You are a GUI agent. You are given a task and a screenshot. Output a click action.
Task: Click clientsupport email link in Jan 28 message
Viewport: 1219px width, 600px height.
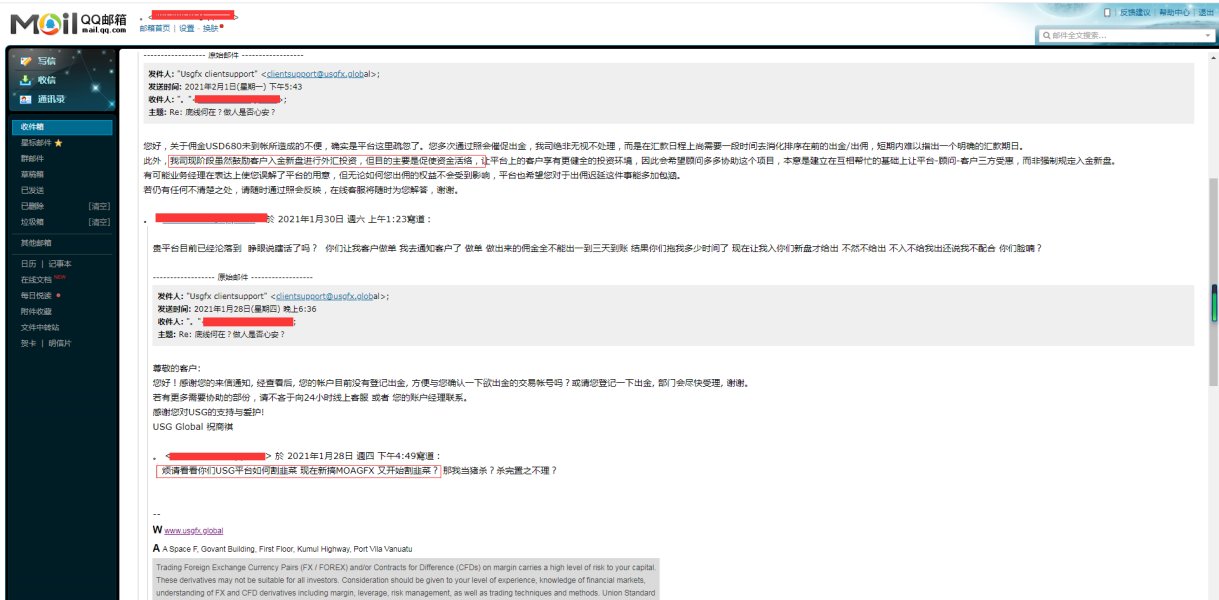(325, 296)
